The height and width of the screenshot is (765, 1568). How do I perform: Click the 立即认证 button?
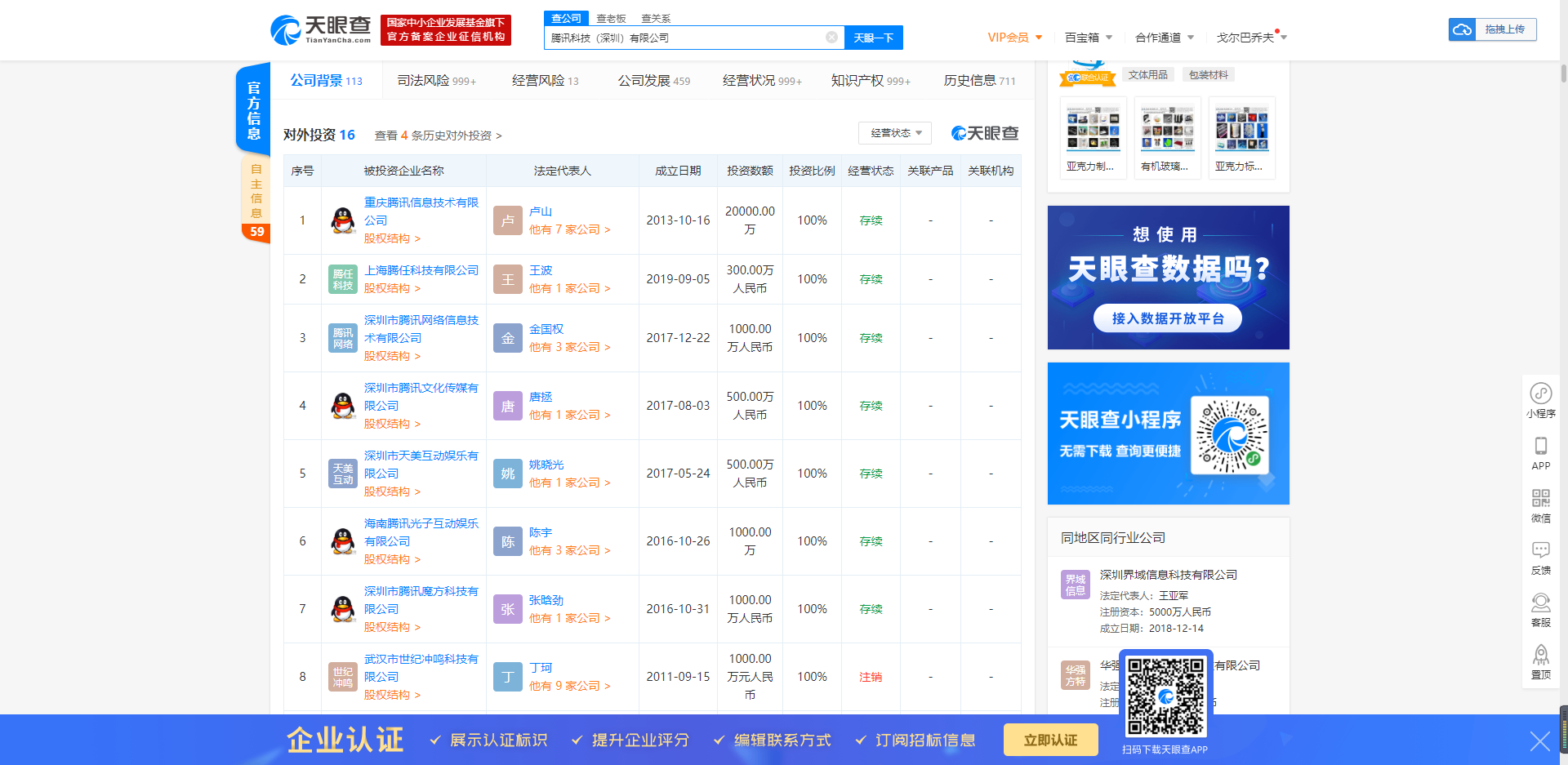(x=1051, y=740)
